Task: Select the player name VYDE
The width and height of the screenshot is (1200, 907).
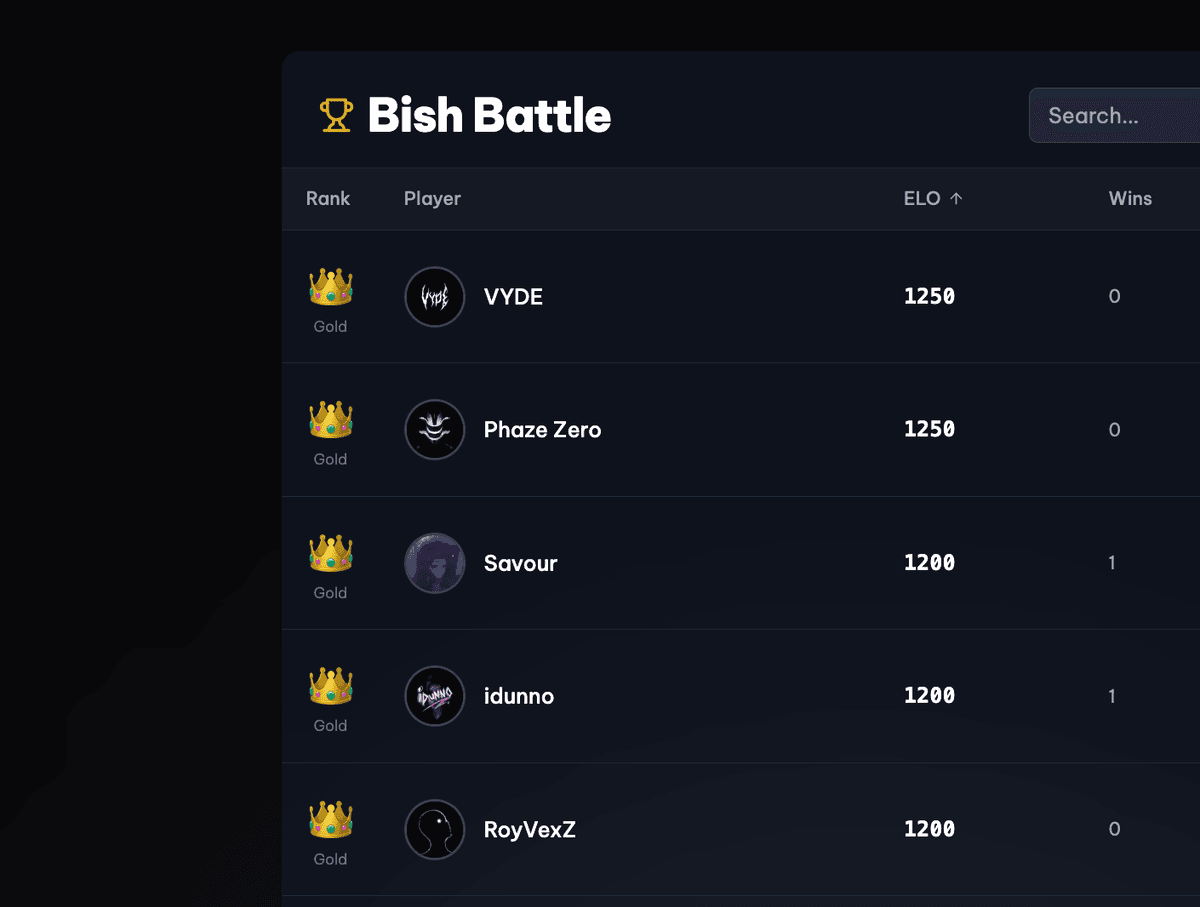Action: 513,297
